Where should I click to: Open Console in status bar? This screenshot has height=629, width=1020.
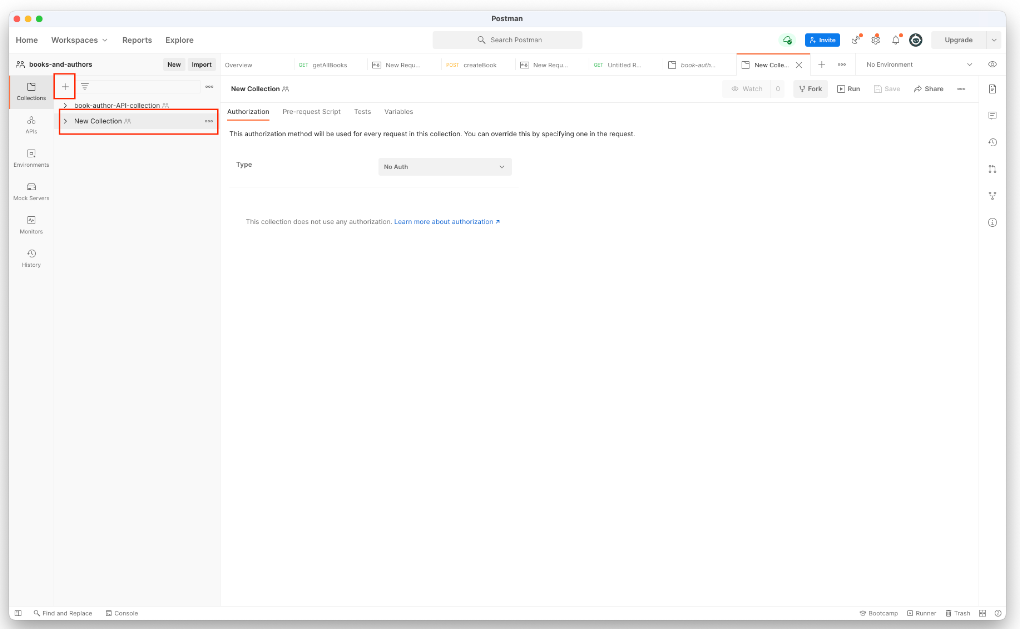click(x=122, y=613)
